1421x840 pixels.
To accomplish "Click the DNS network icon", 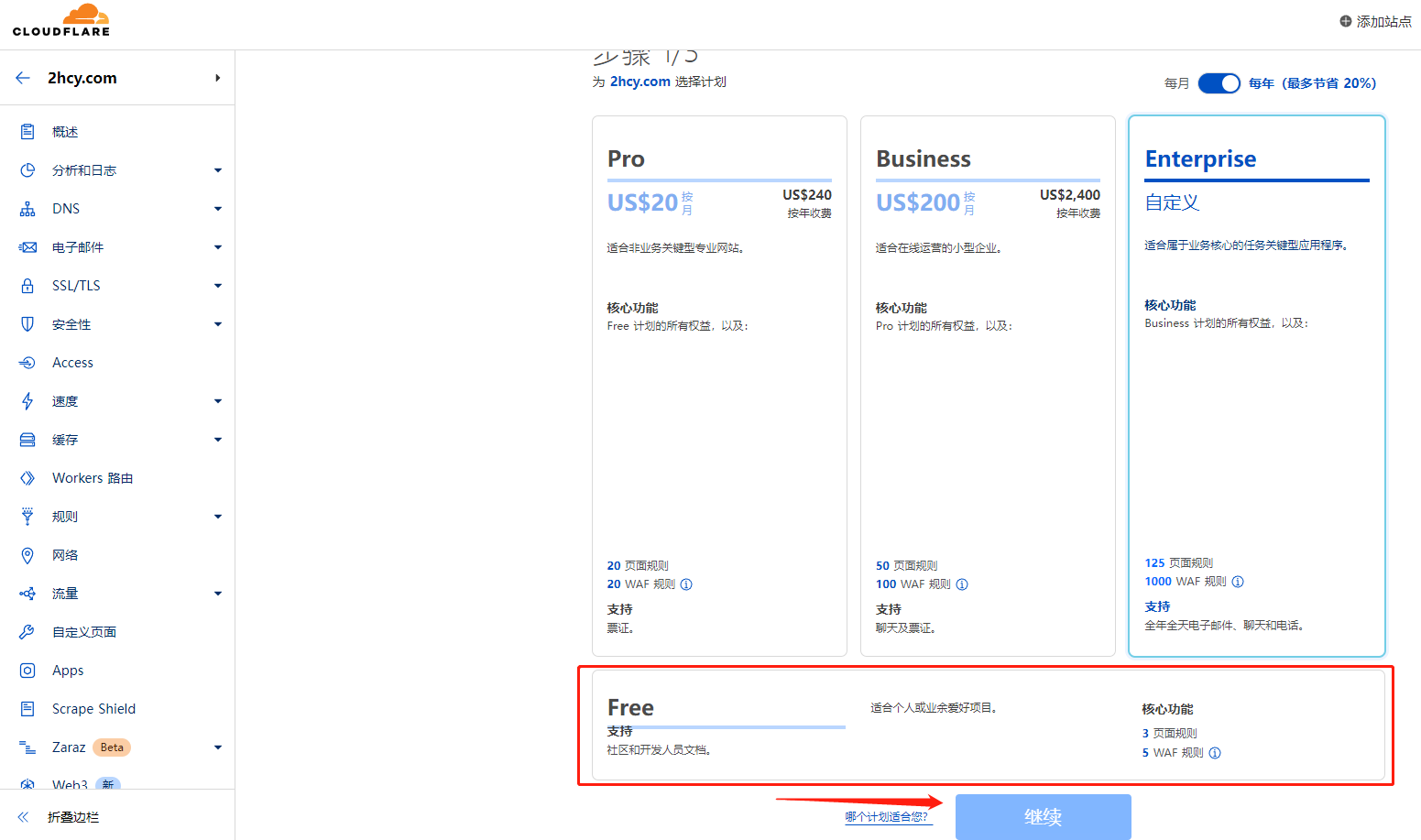I will click(x=27, y=209).
